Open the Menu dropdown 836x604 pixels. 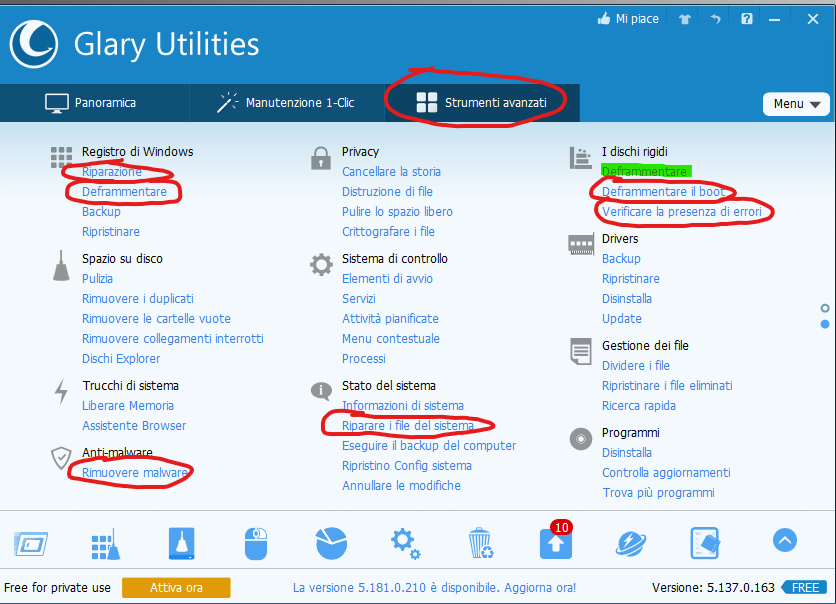point(796,104)
